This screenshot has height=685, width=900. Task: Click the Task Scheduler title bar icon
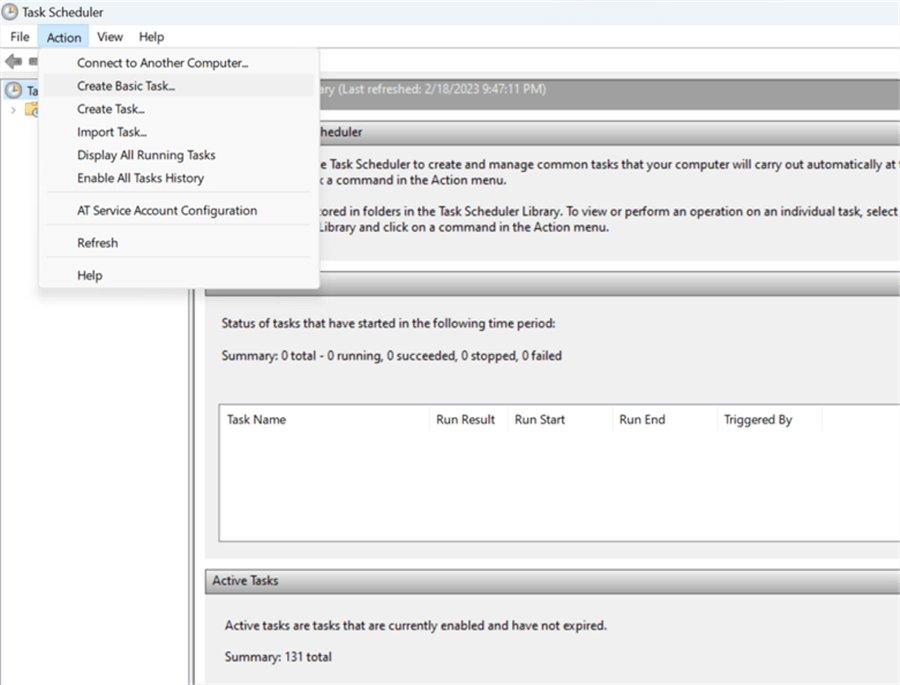click(x=10, y=11)
